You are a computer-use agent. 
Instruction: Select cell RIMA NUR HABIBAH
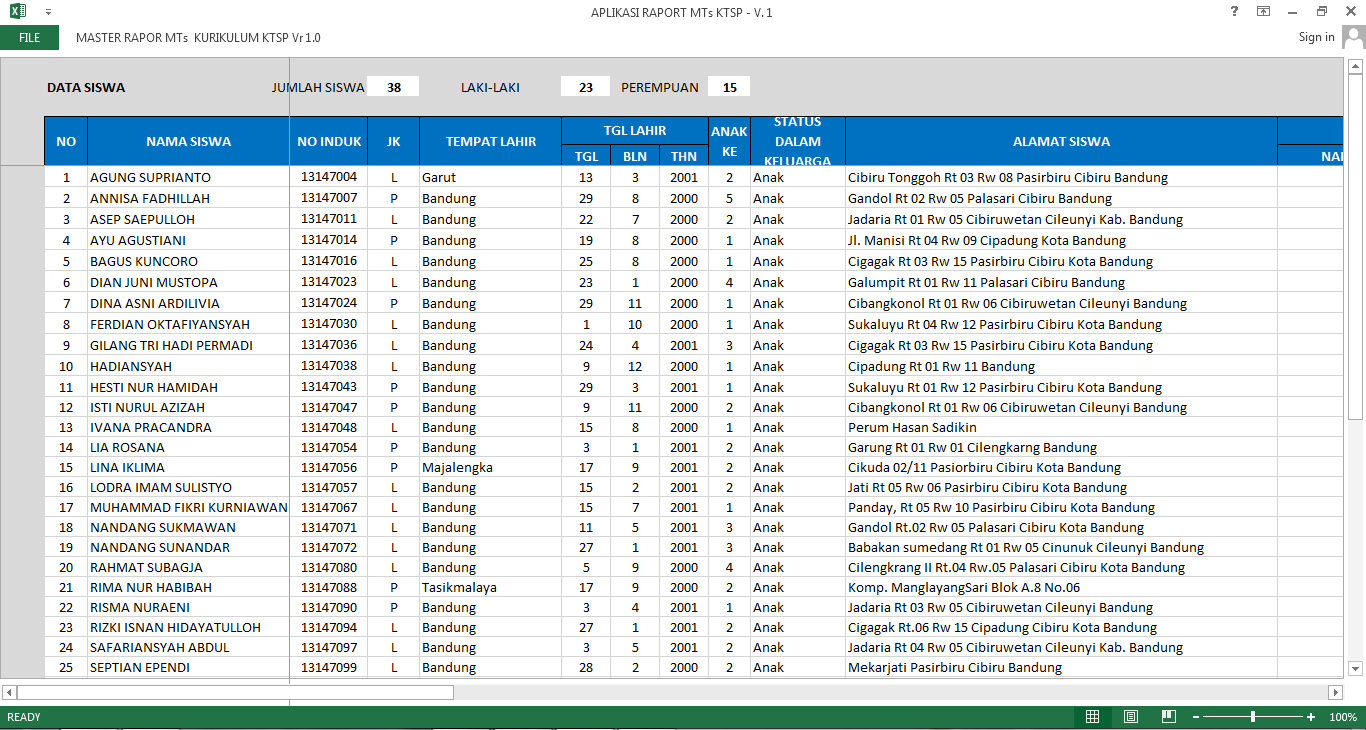189,587
